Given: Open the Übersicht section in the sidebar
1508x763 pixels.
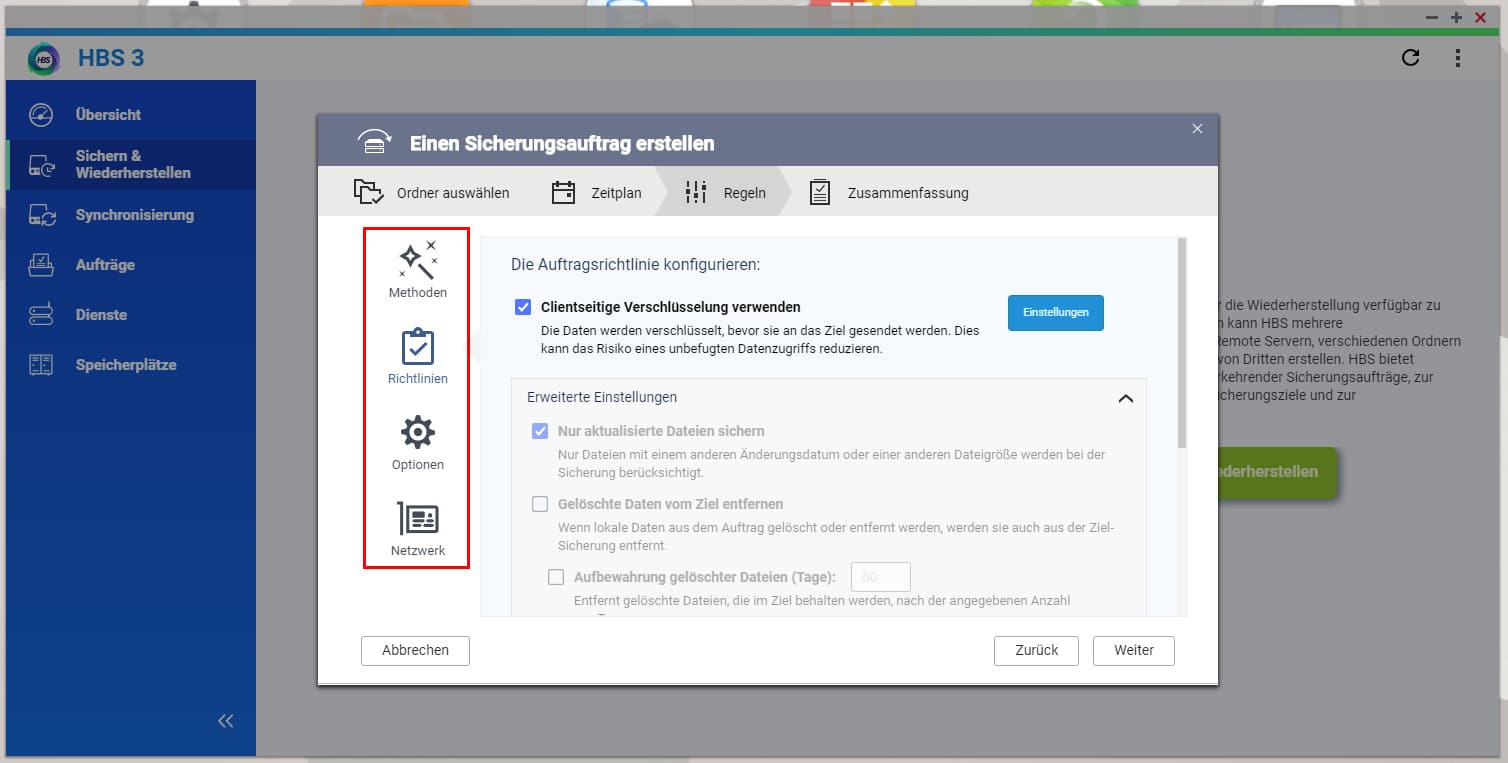Looking at the screenshot, I should point(131,115).
